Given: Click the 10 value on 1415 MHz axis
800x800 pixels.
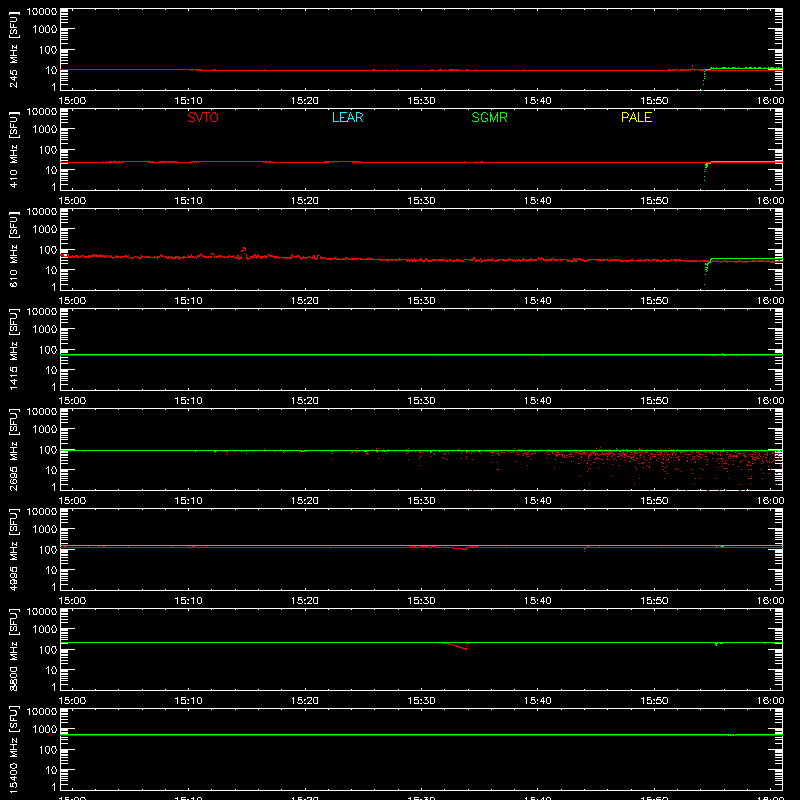Looking at the screenshot, I should pos(51,370).
